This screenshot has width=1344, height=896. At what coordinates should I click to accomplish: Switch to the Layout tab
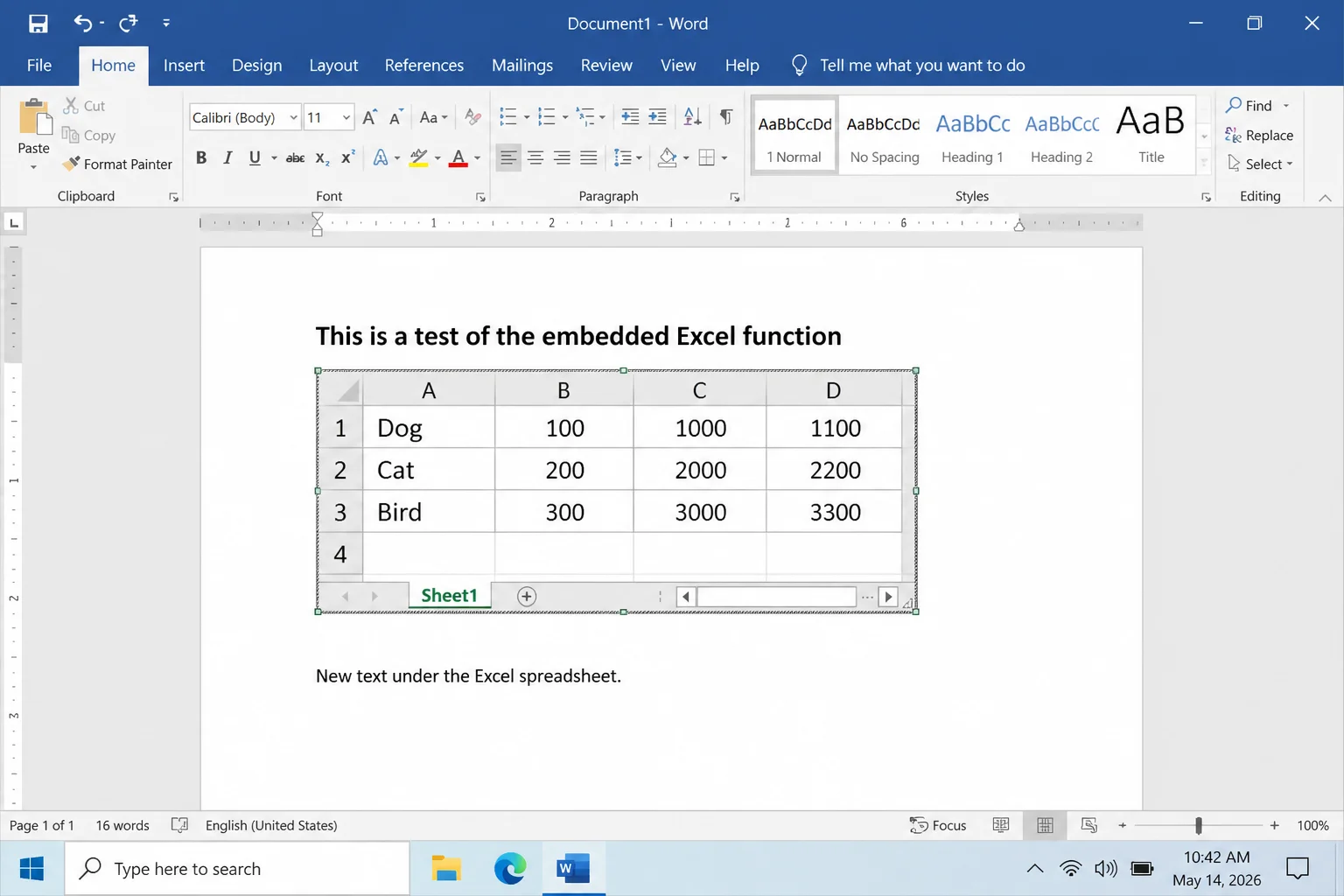pos(333,66)
